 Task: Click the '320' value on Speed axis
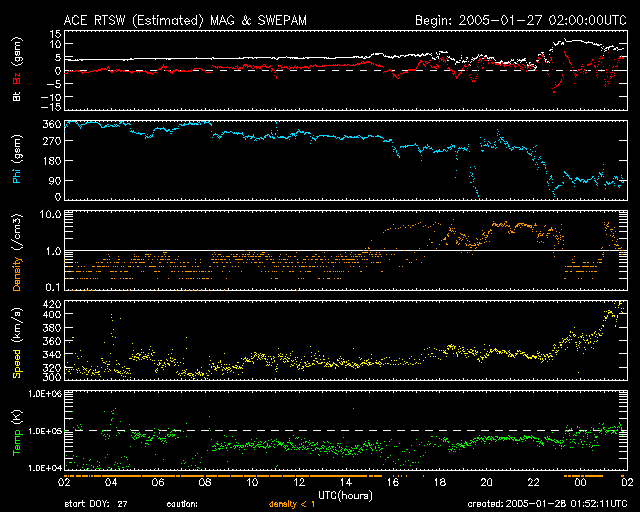(52, 367)
